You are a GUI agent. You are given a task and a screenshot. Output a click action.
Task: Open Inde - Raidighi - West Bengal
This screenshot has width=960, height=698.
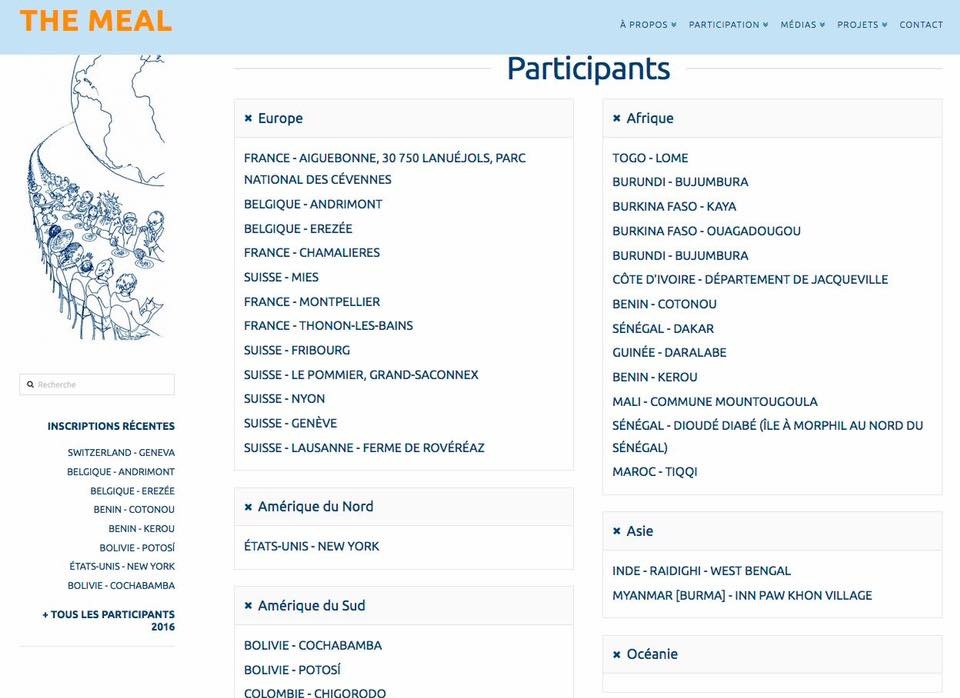click(x=702, y=571)
